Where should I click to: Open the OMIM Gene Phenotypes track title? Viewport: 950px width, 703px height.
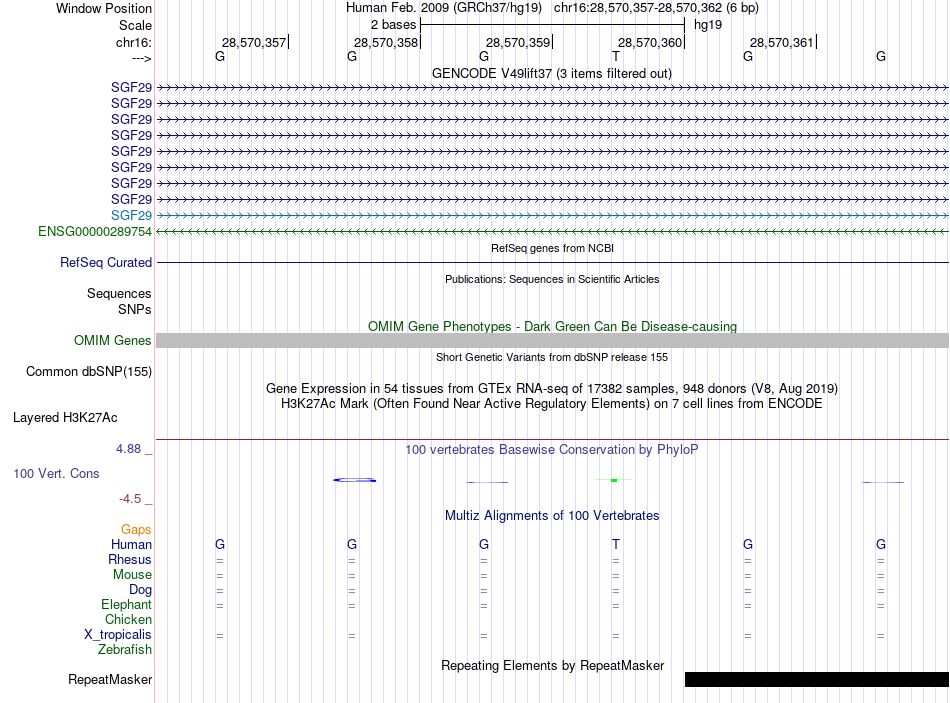coord(552,326)
